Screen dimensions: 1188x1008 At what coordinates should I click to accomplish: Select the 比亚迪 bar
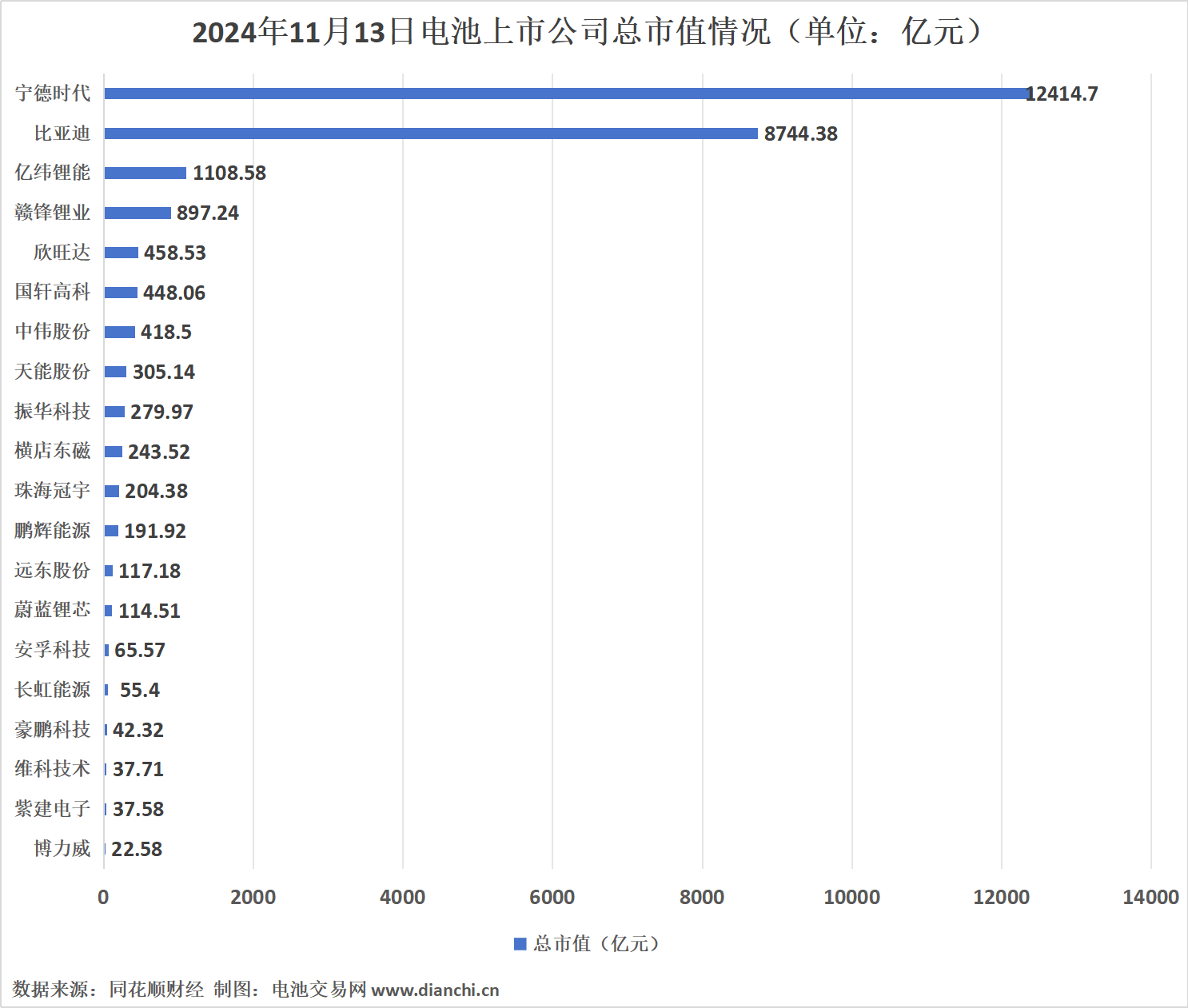(x=431, y=133)
